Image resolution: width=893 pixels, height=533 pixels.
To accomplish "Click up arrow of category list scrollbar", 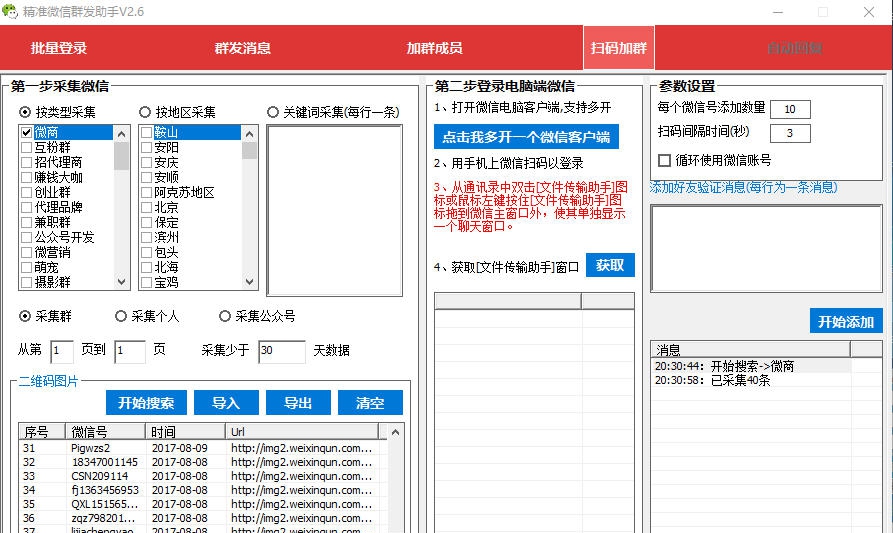I will point(121,134).
